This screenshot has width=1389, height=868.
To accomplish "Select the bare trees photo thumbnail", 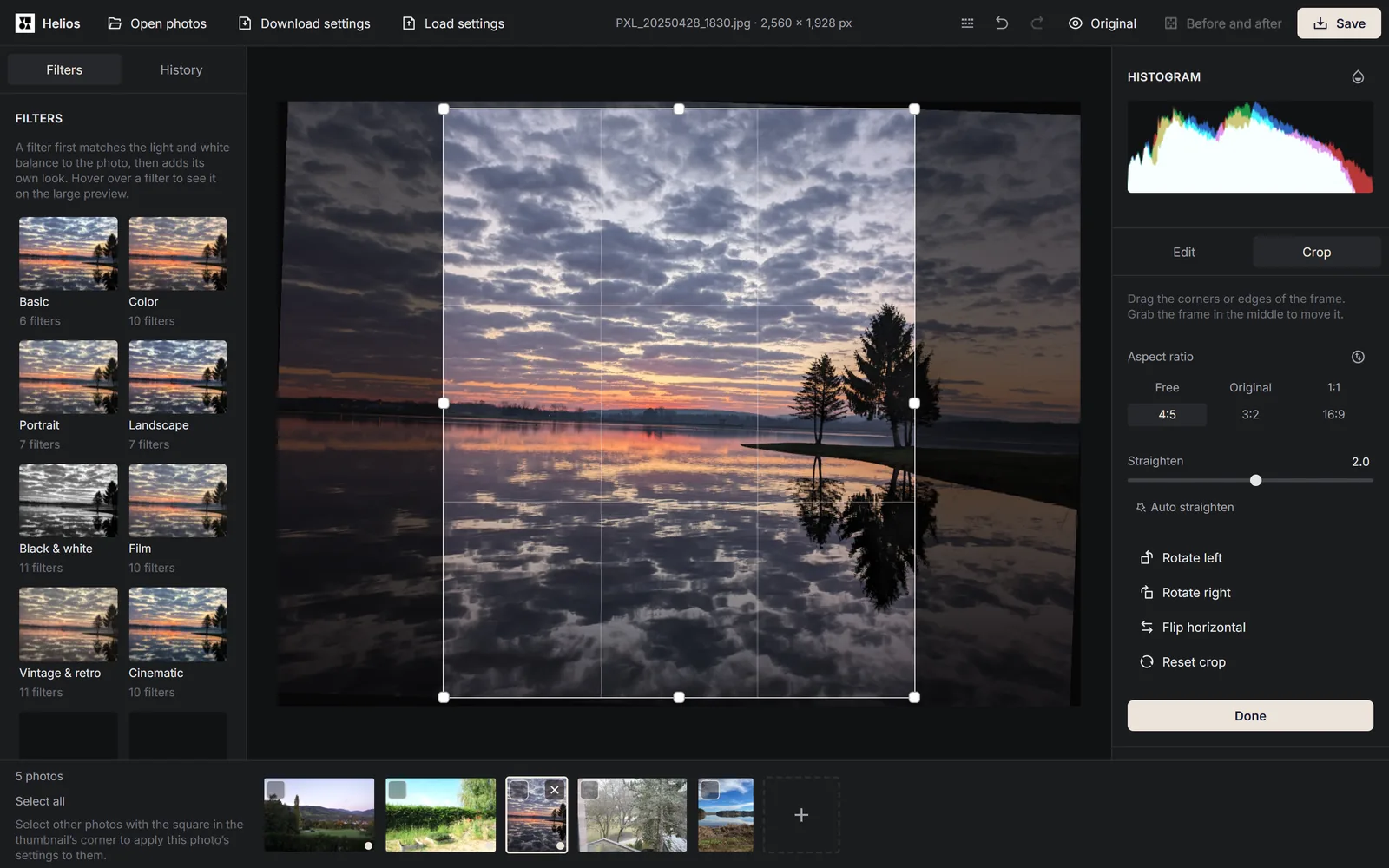I will (632, 814).
